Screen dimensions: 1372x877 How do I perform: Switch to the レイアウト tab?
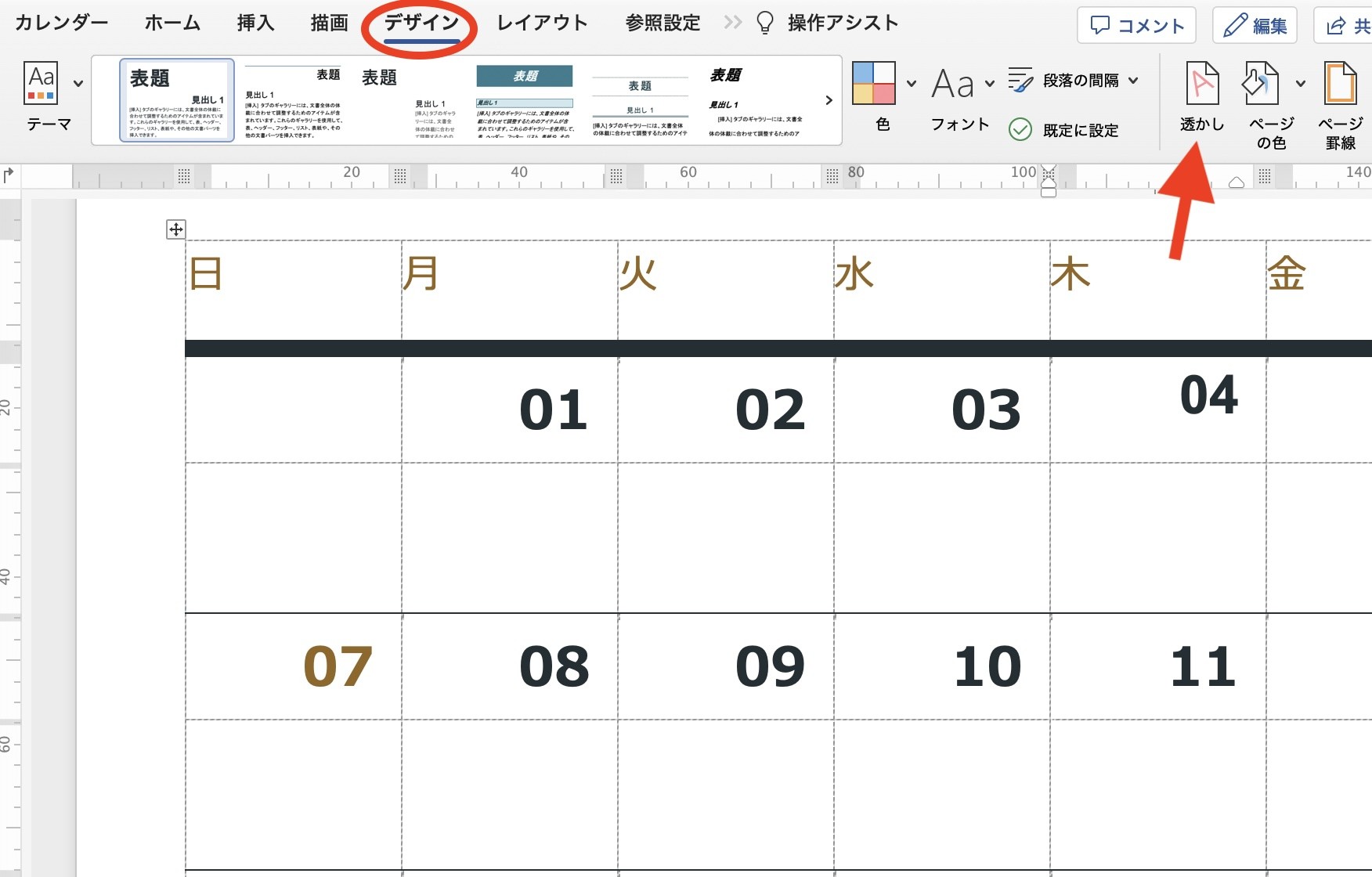pos(542,23)
